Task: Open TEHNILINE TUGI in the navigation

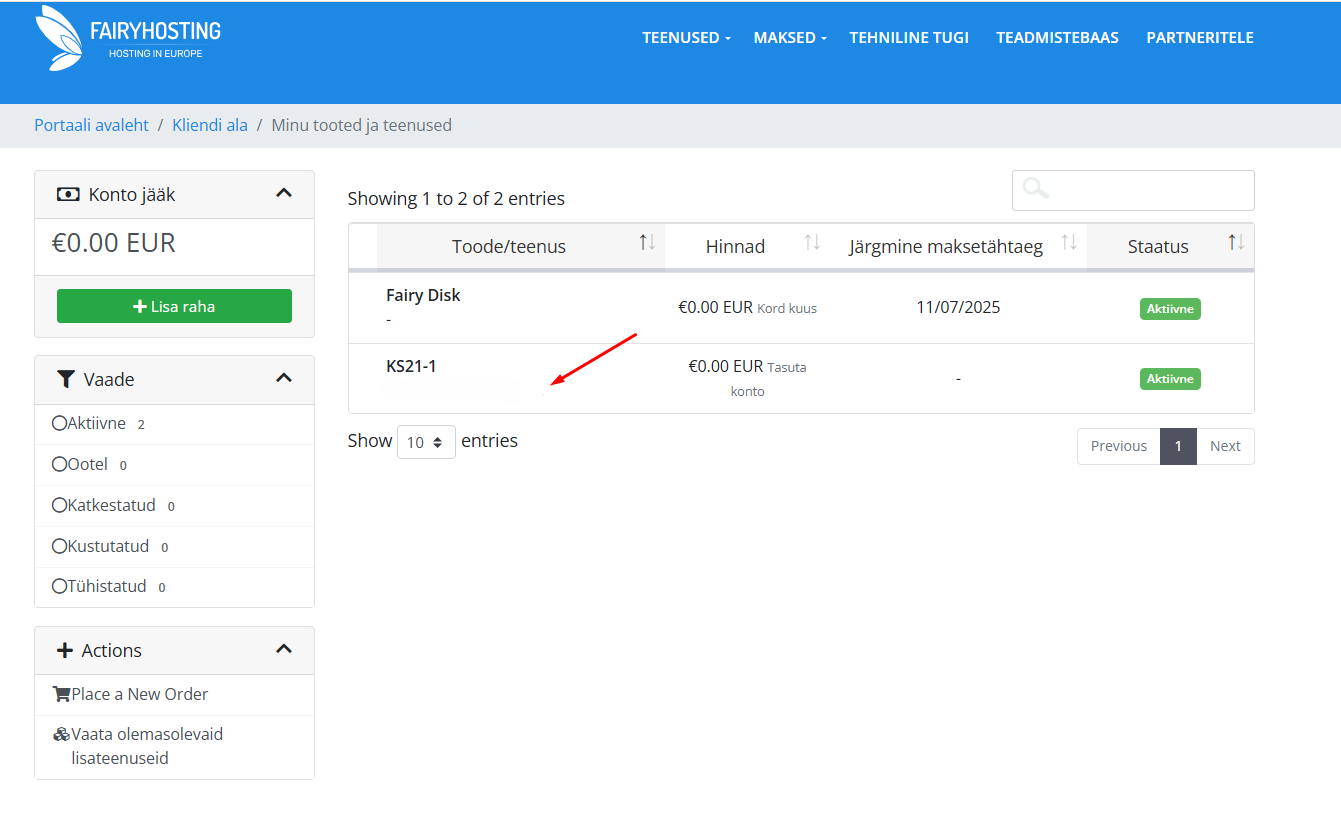Action: 909,38
